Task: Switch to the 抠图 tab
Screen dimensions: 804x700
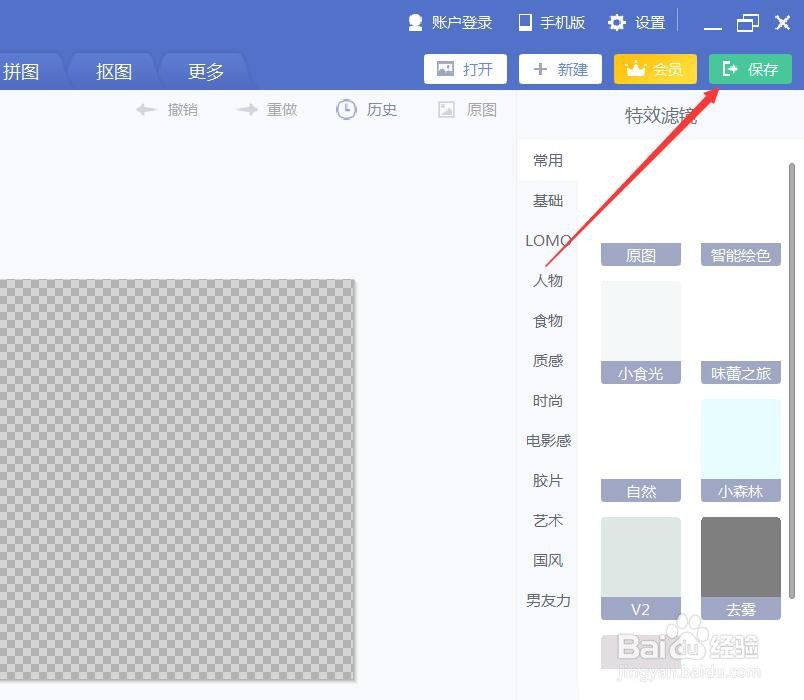Action: tap(113, 71)
